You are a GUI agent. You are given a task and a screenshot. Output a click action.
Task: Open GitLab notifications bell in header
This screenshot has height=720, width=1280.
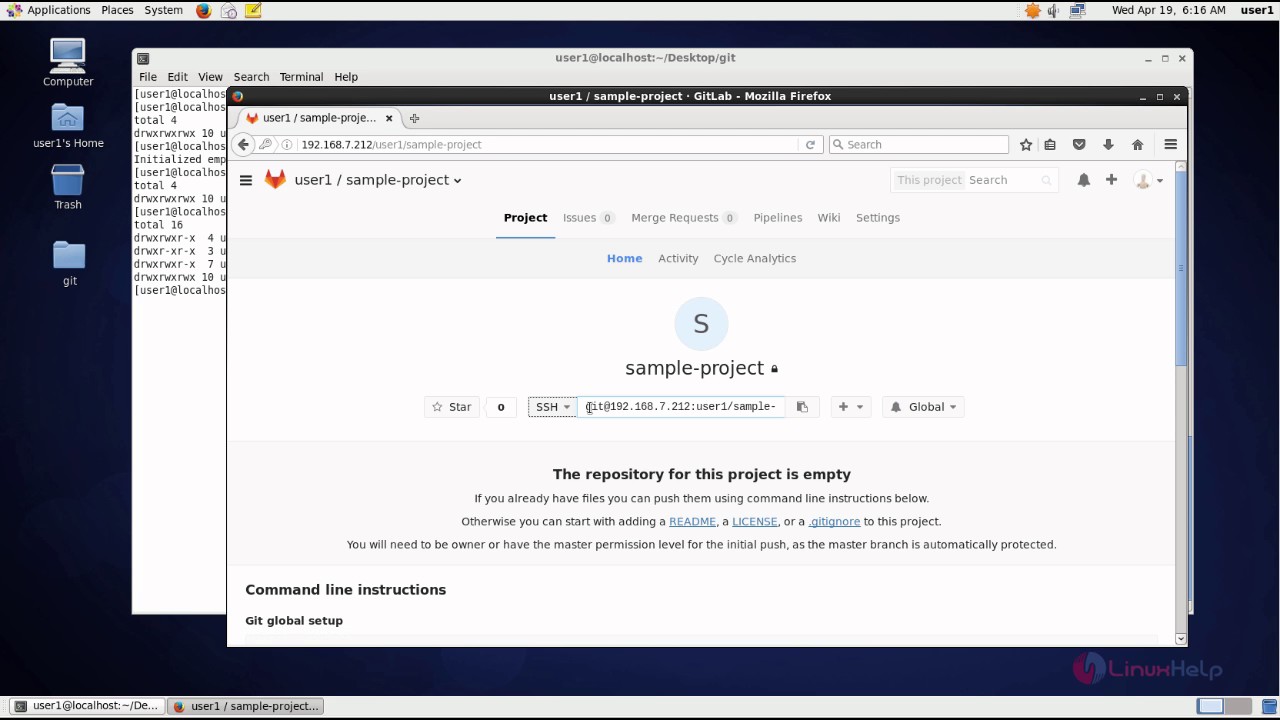point(1083,180)
